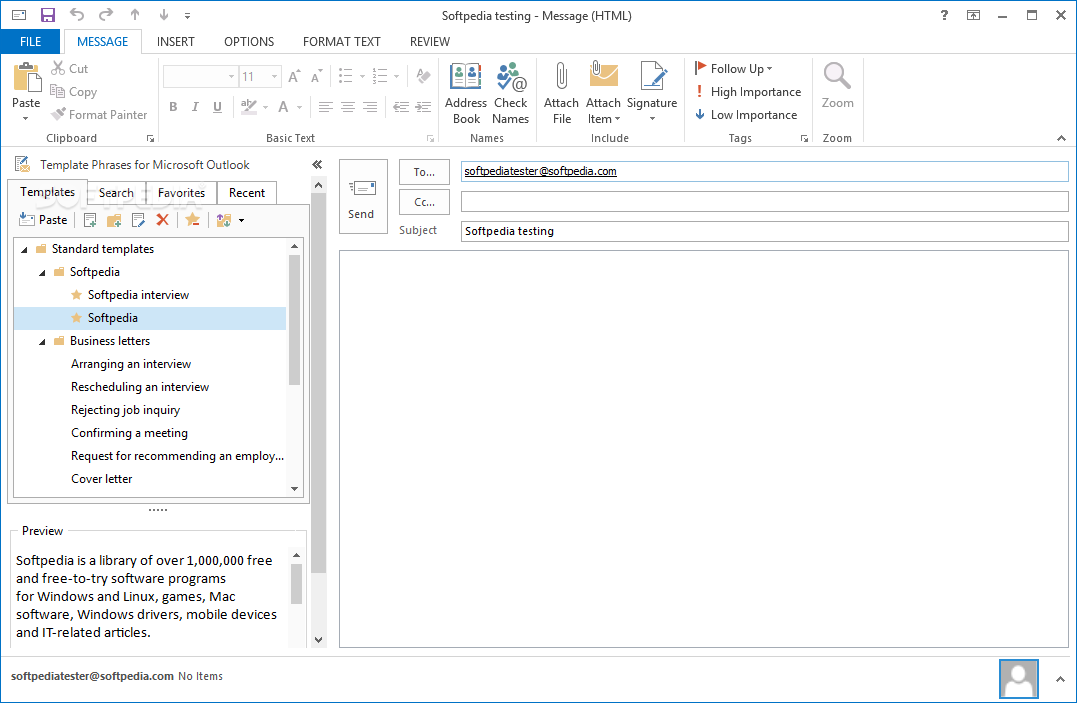Click the Zoom magnifier
1077x703 pixels.
tap(837, 85)
